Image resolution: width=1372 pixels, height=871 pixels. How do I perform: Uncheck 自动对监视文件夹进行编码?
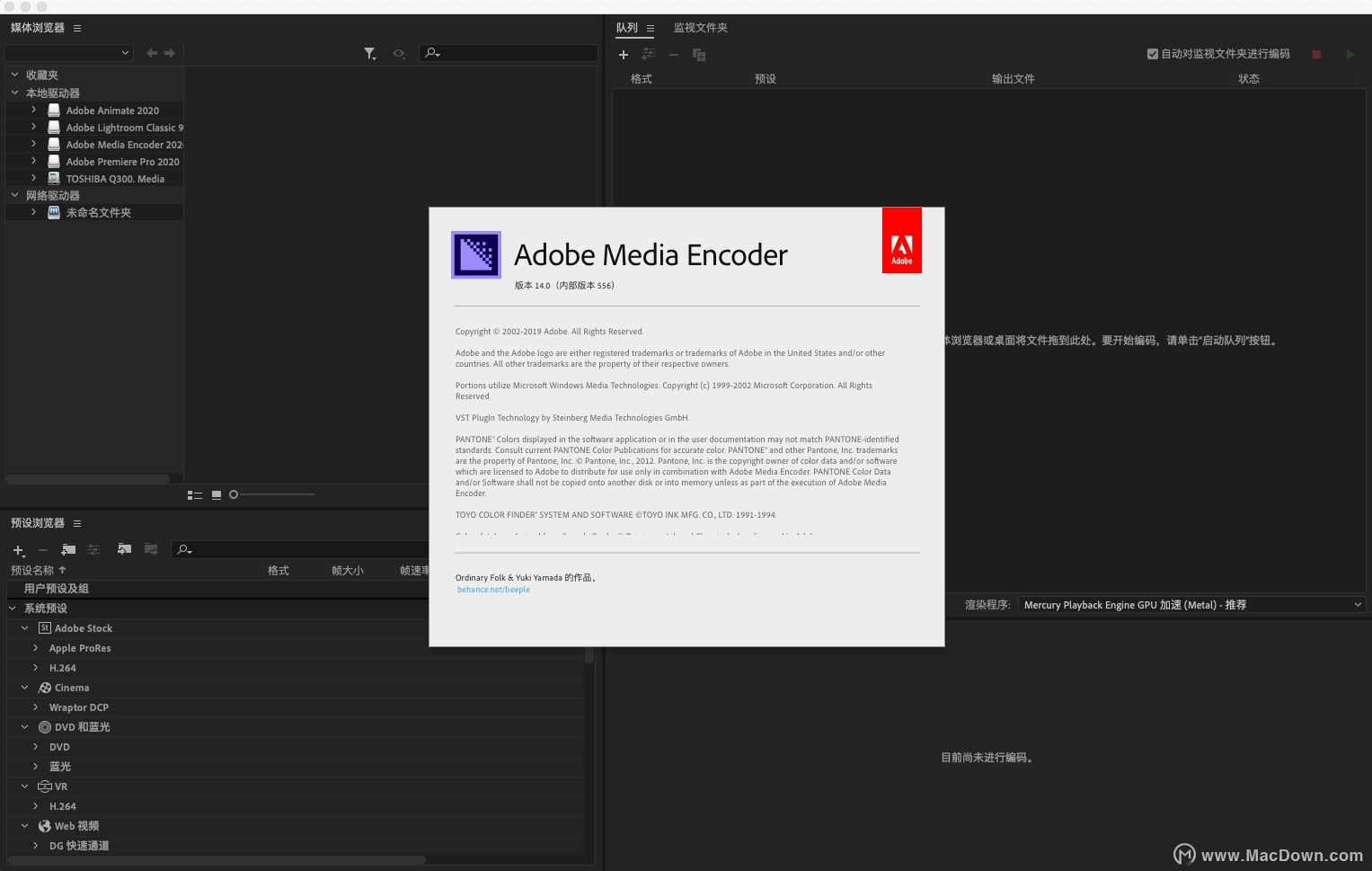tap(1153, 54)
